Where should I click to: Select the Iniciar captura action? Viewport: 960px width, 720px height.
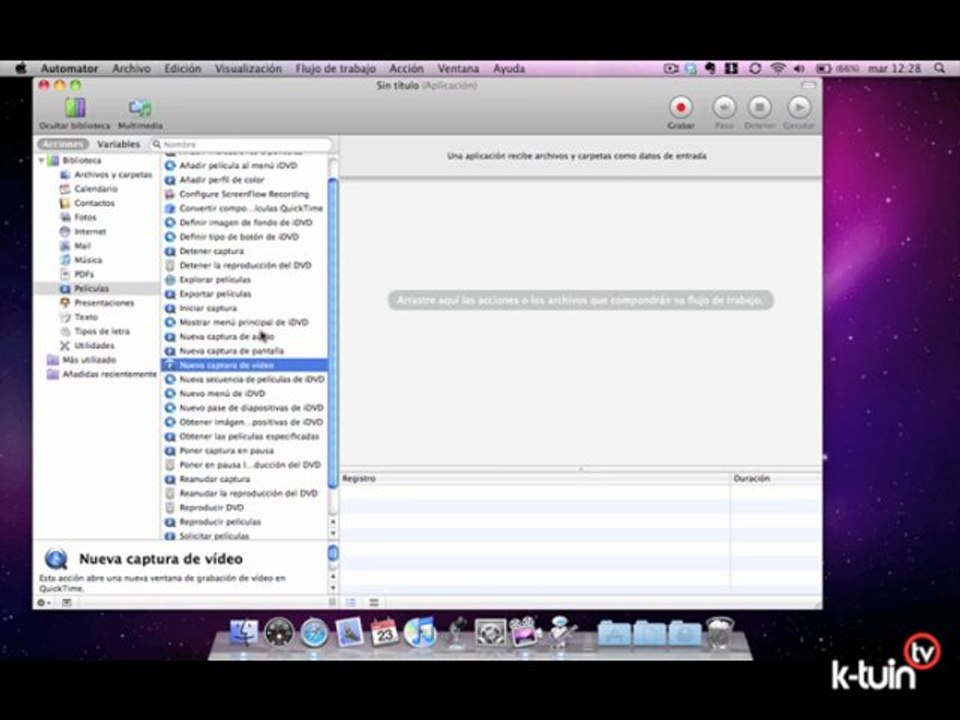point(208,308)
